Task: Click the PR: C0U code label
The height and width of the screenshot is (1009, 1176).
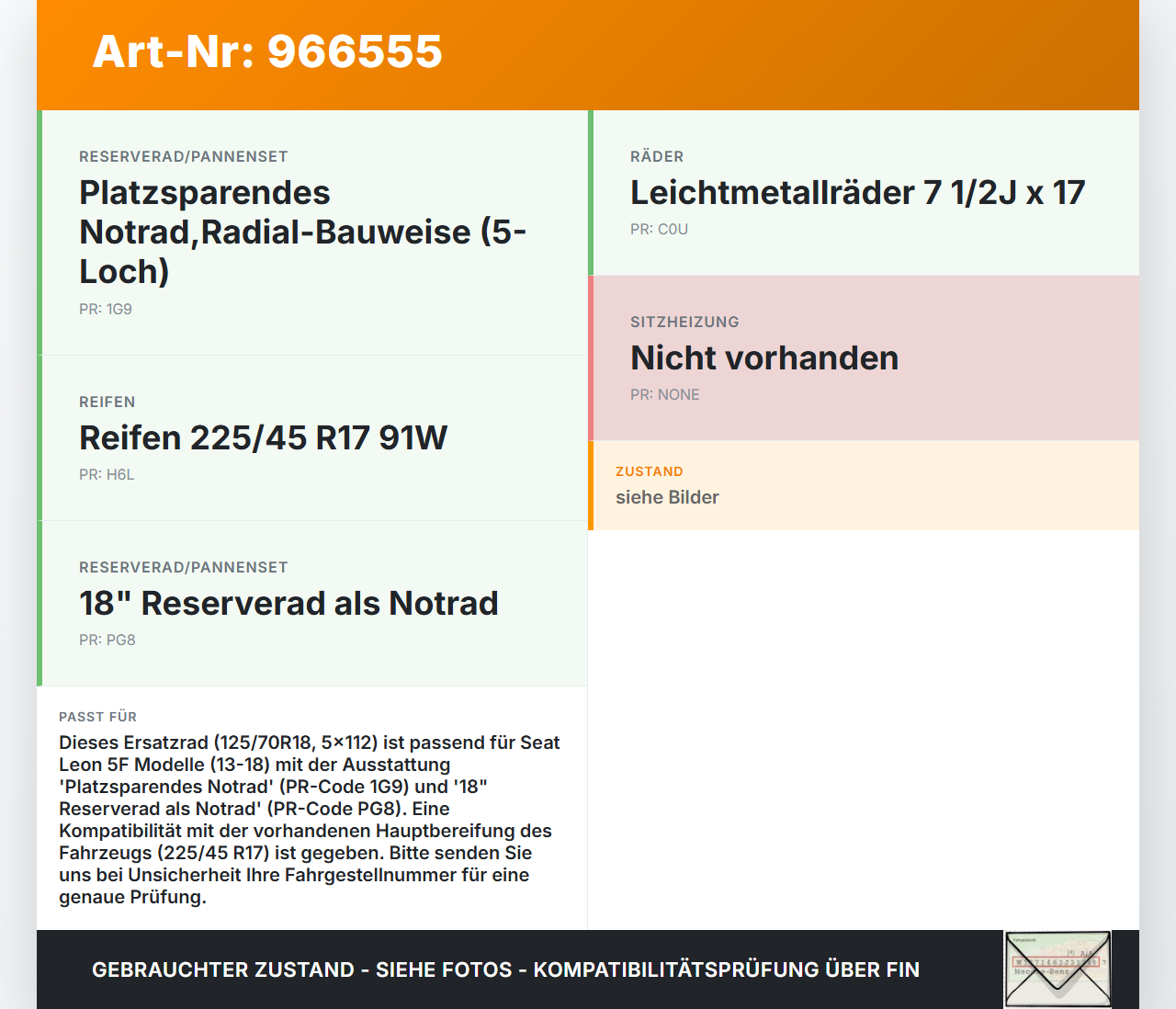Action: point(659,229)
